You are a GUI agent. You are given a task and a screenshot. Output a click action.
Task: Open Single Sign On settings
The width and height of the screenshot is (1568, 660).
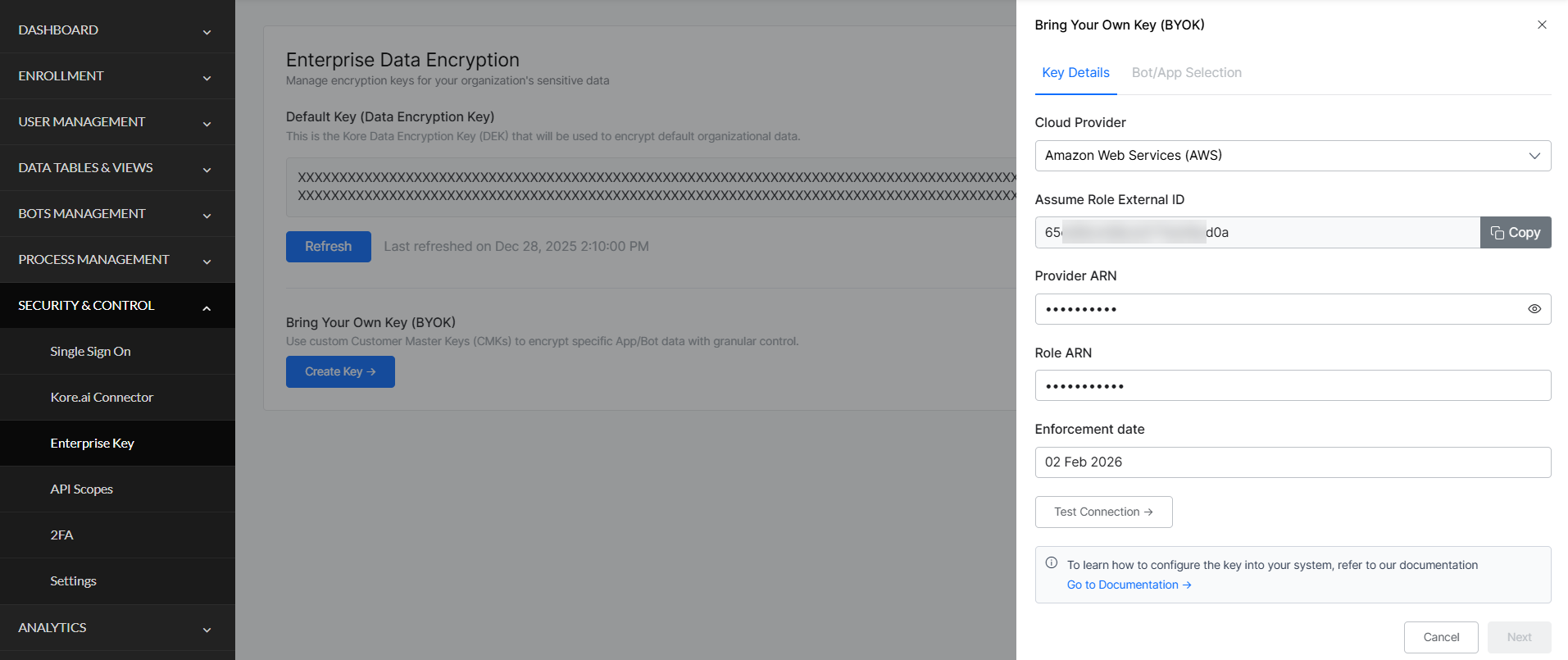pos(90,352)
